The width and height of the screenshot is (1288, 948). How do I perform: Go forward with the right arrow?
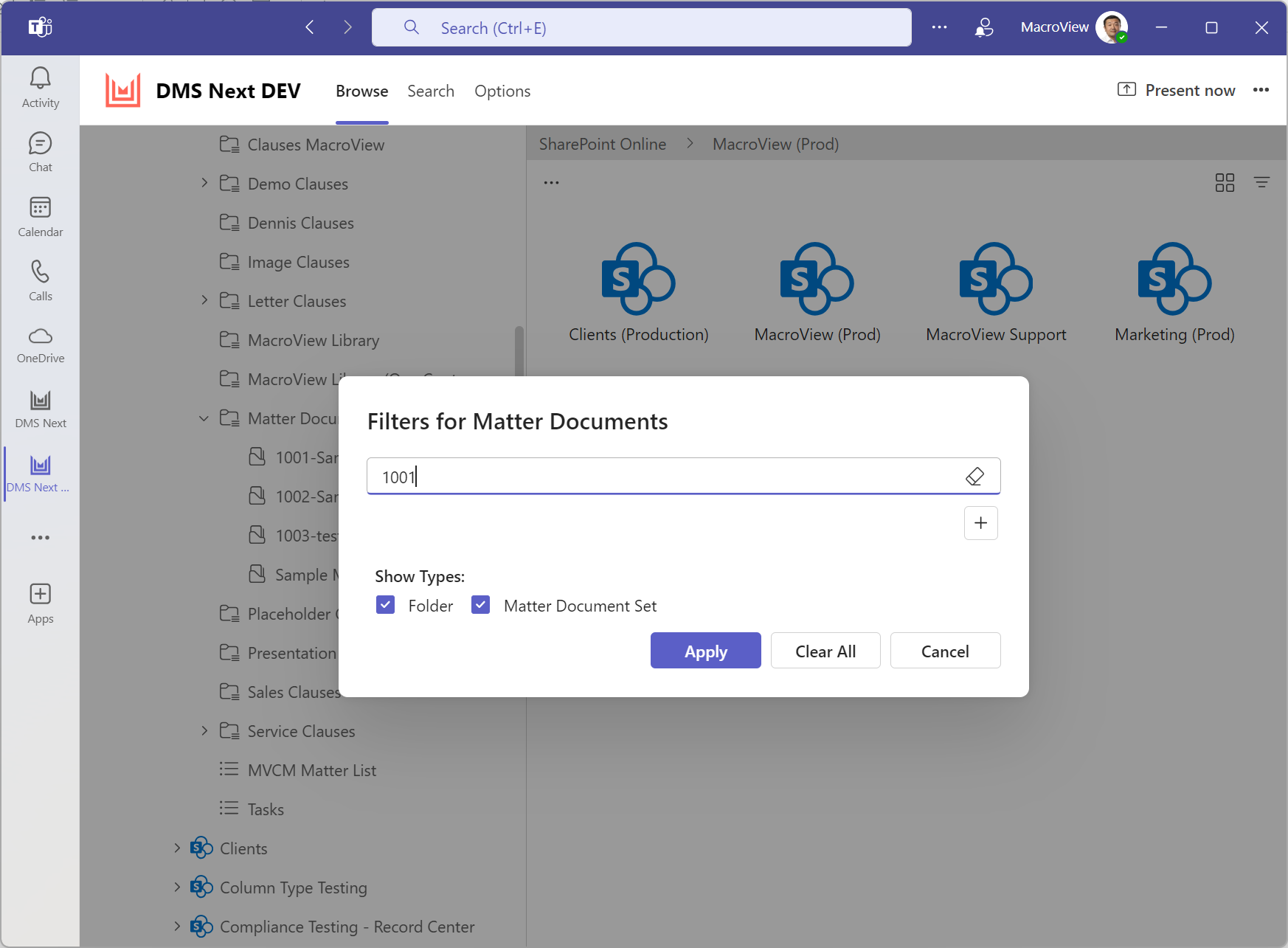(x=347, y=27)
